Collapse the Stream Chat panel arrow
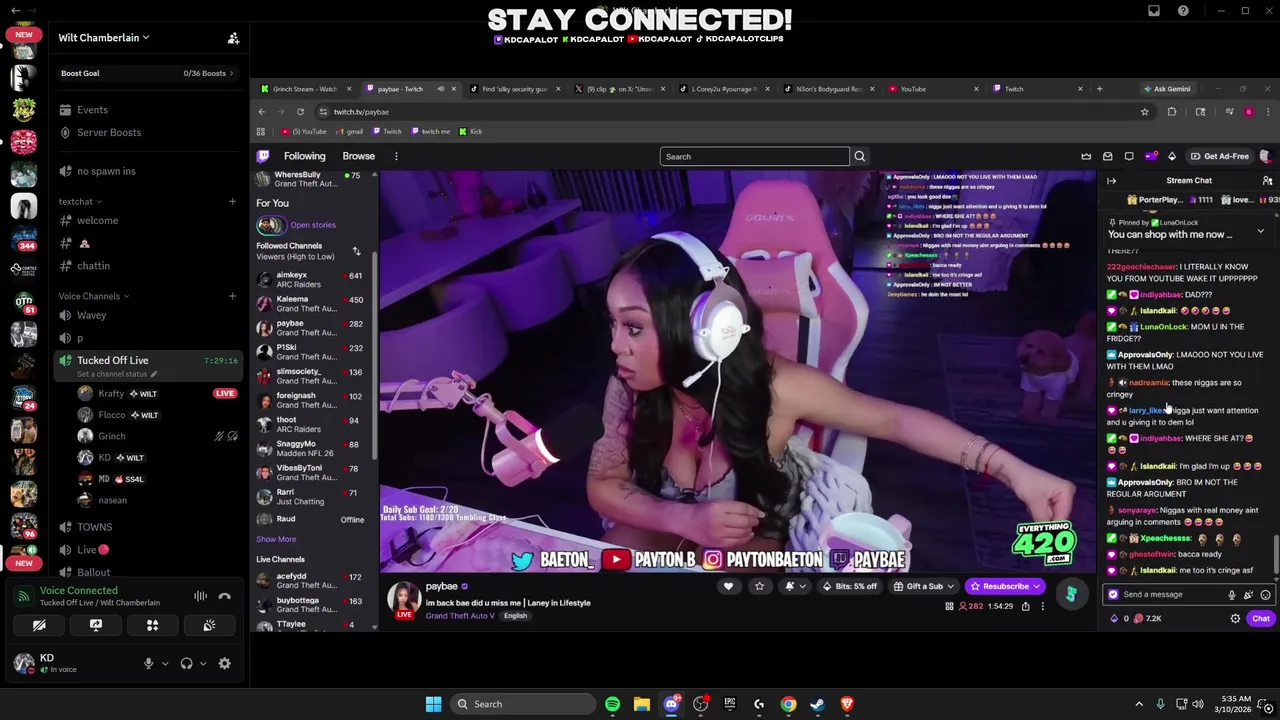The width and height of the screenshot is (1280, 720). (x=1111, y=181)
